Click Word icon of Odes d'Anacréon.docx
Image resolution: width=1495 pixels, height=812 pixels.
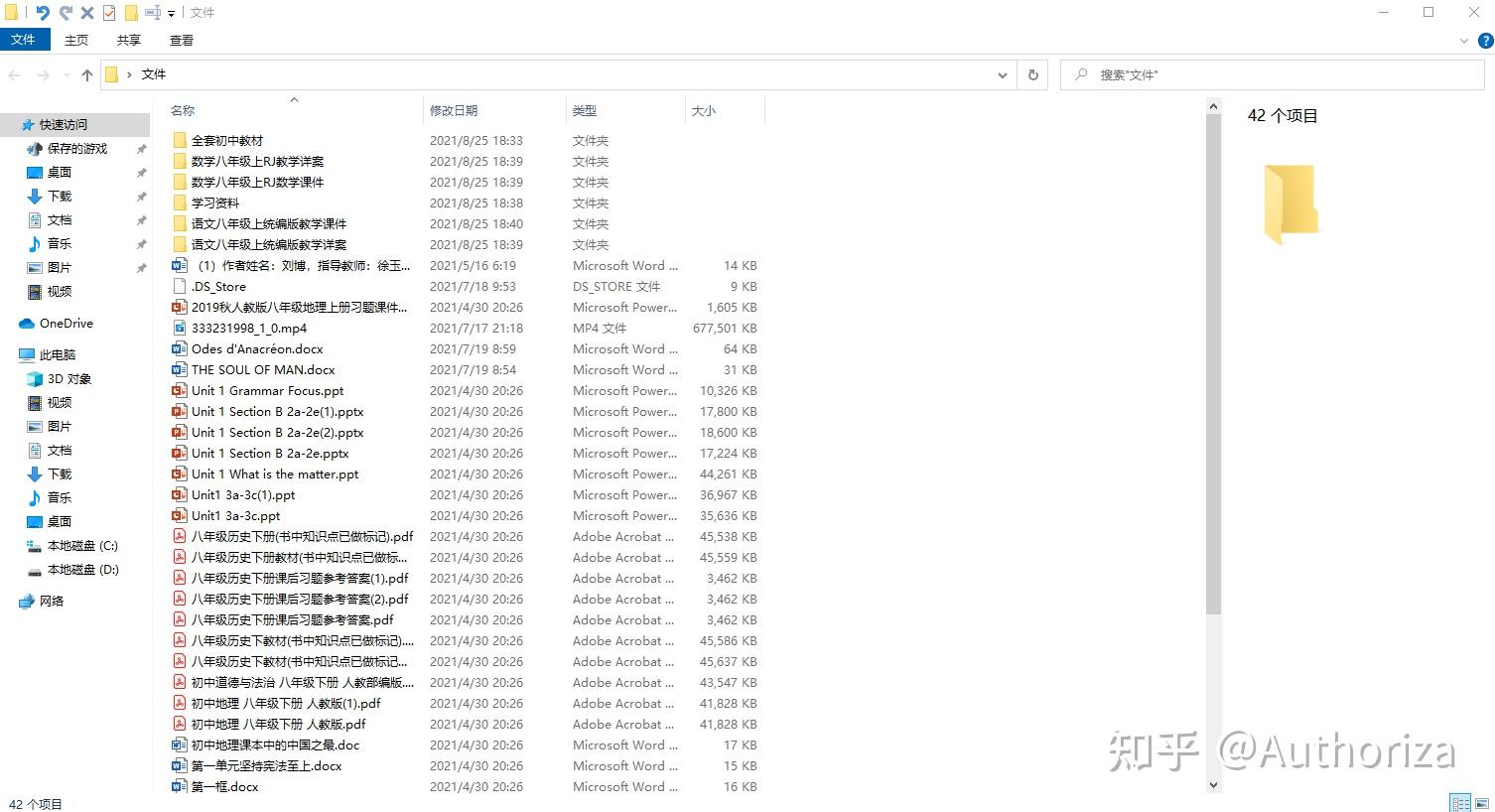coord(180,348)
